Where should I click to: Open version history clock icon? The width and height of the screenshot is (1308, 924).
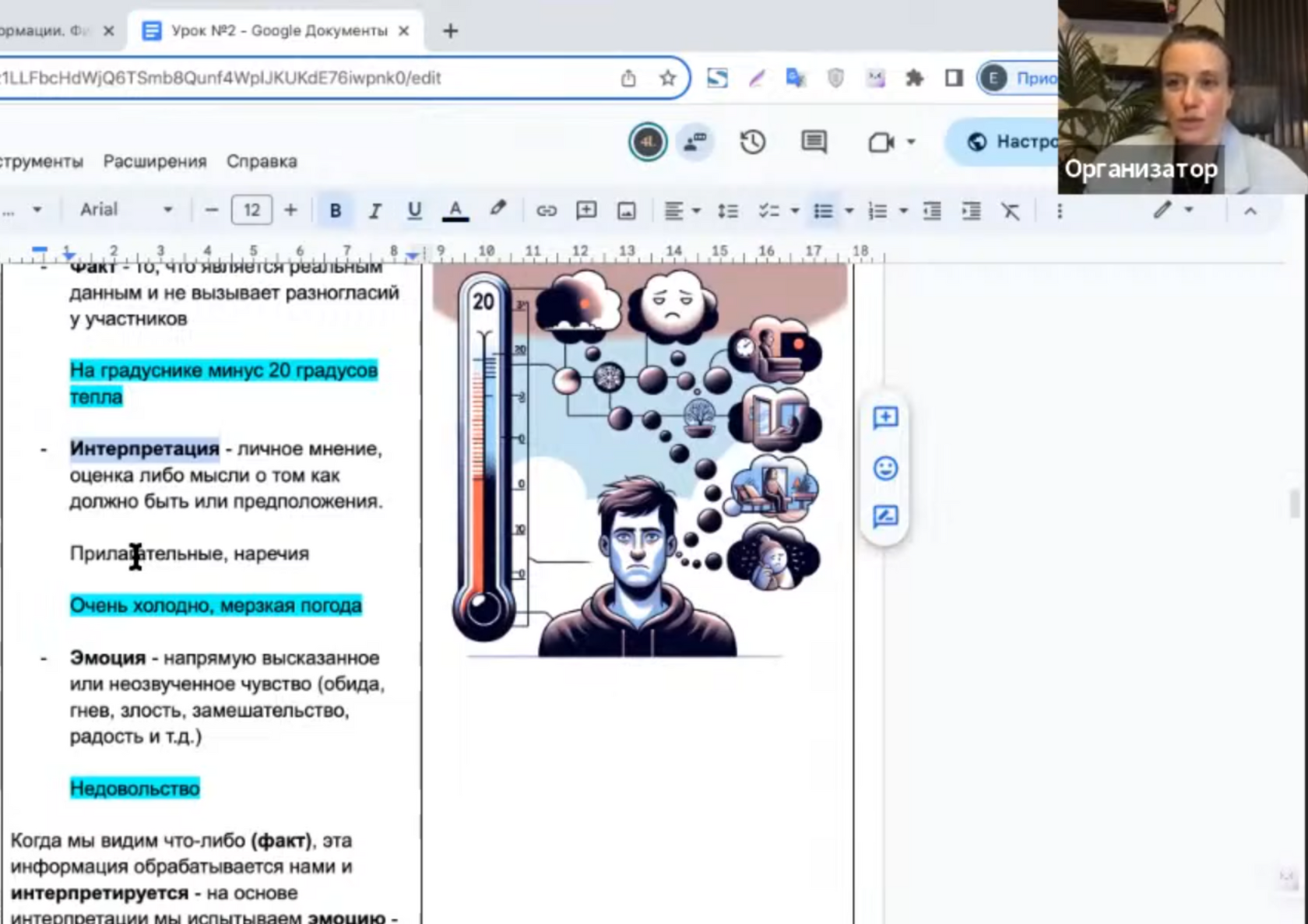pyautogui.click(x=752, y=142)
